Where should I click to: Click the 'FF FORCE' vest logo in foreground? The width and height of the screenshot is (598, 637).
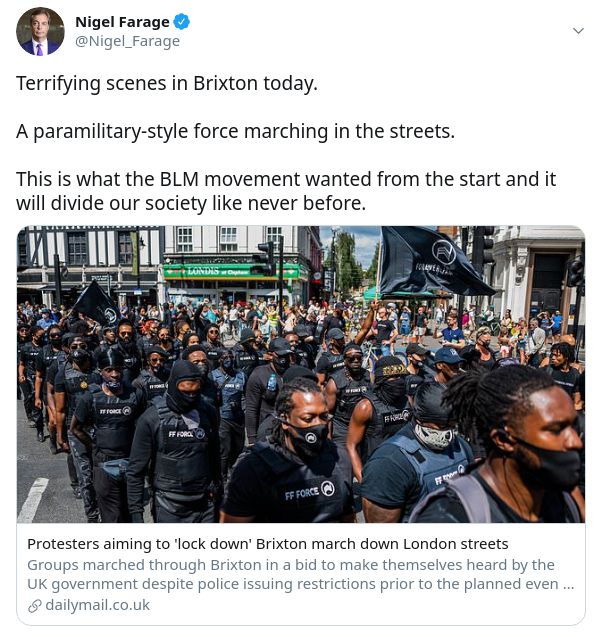(x=310, y=491)
